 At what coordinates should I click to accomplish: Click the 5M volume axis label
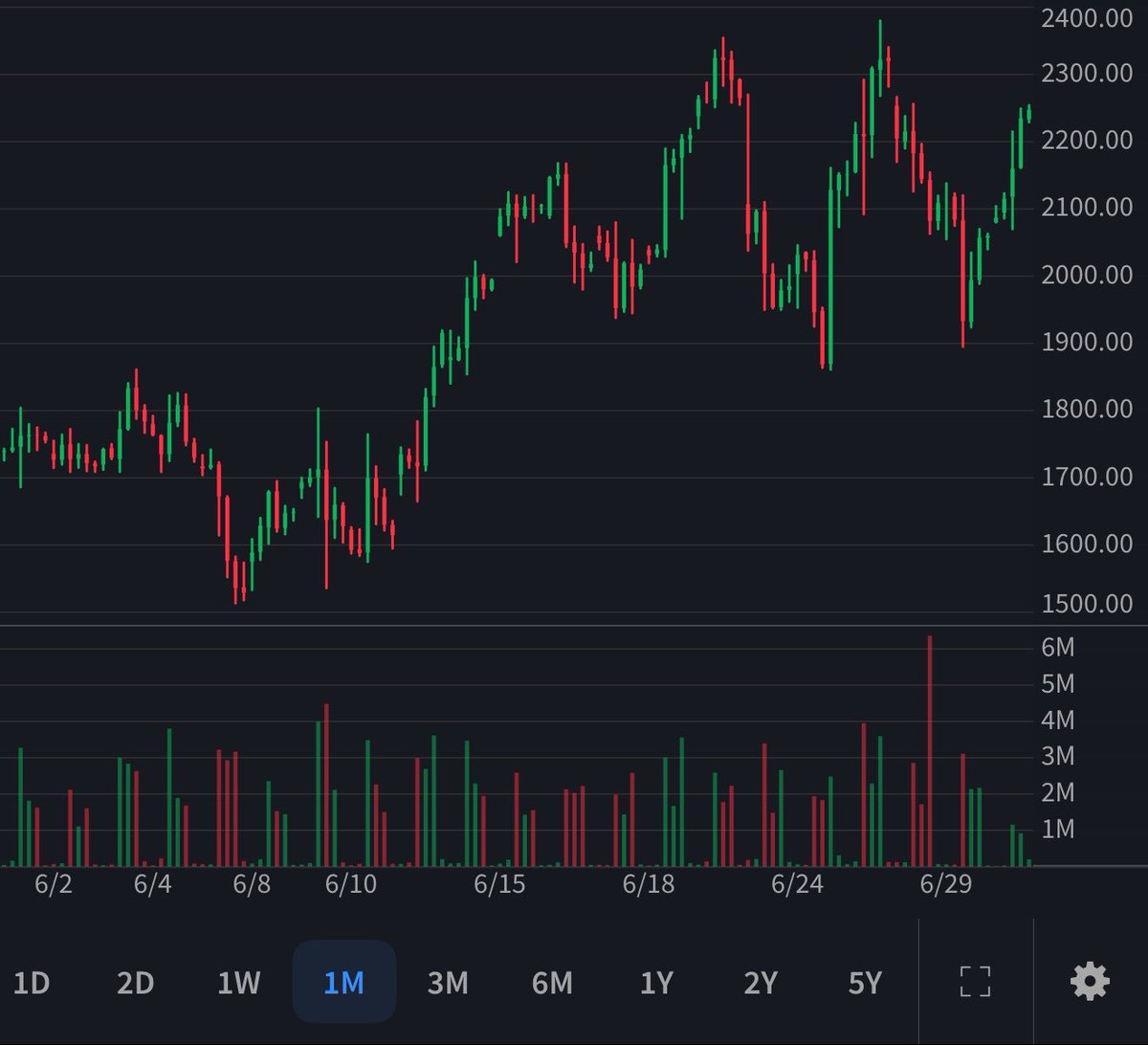(x=1058, y=684)
